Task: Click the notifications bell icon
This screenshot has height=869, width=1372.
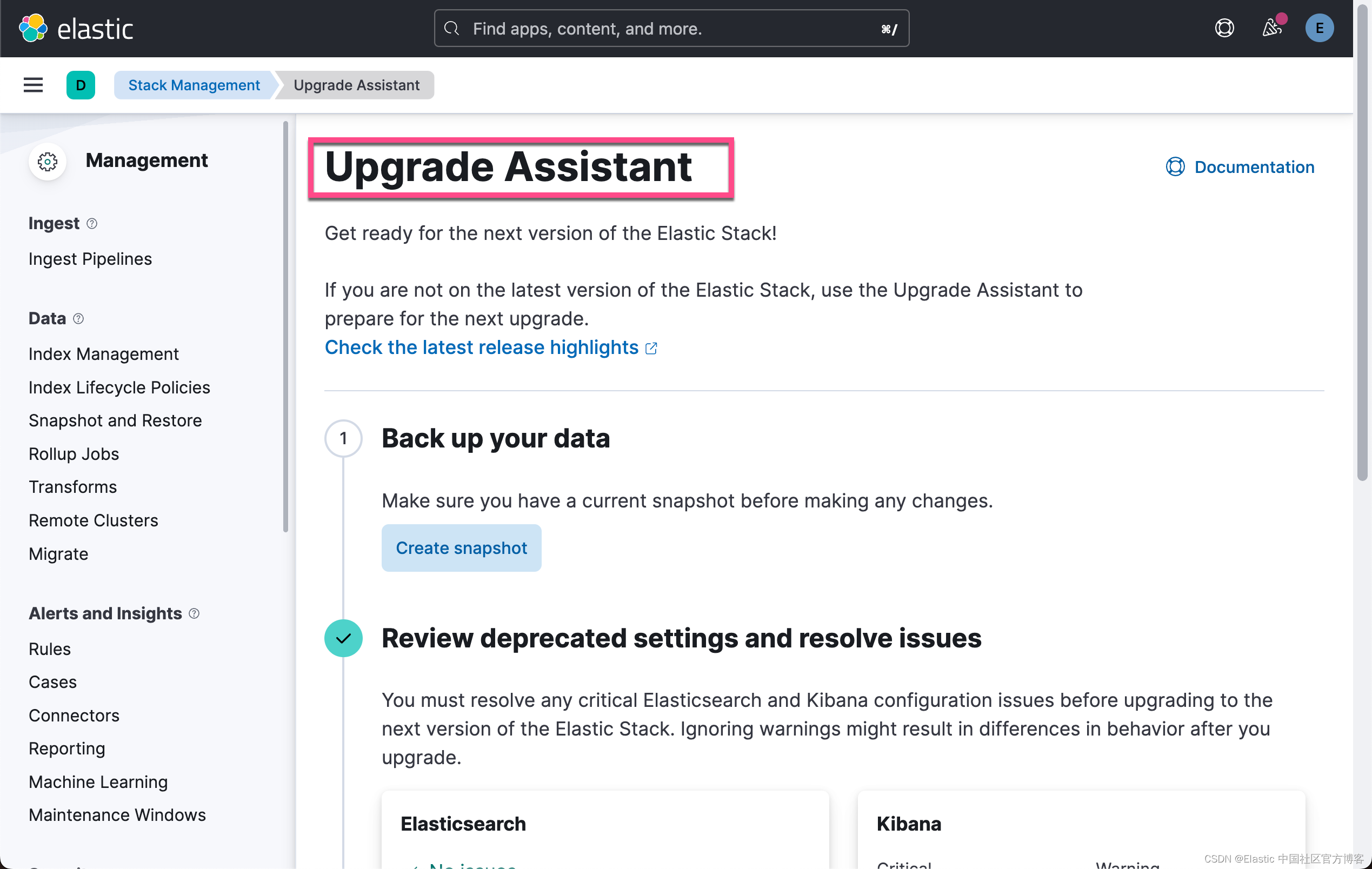Action: coord(1270,28)
